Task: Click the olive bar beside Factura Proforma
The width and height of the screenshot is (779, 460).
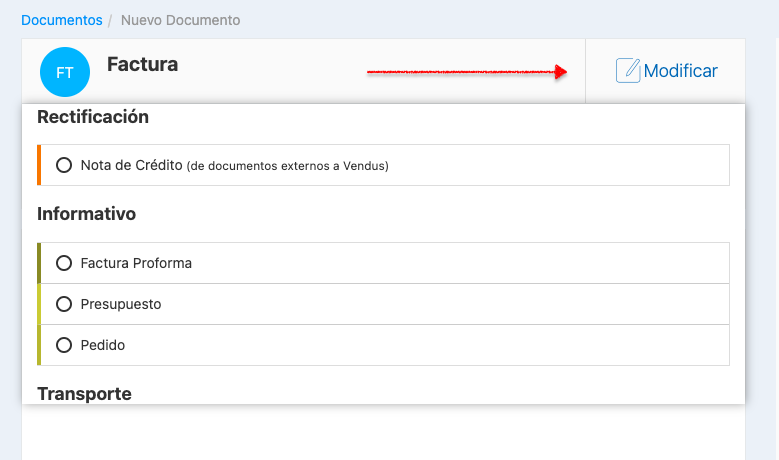Action: (x=39, y=263)
